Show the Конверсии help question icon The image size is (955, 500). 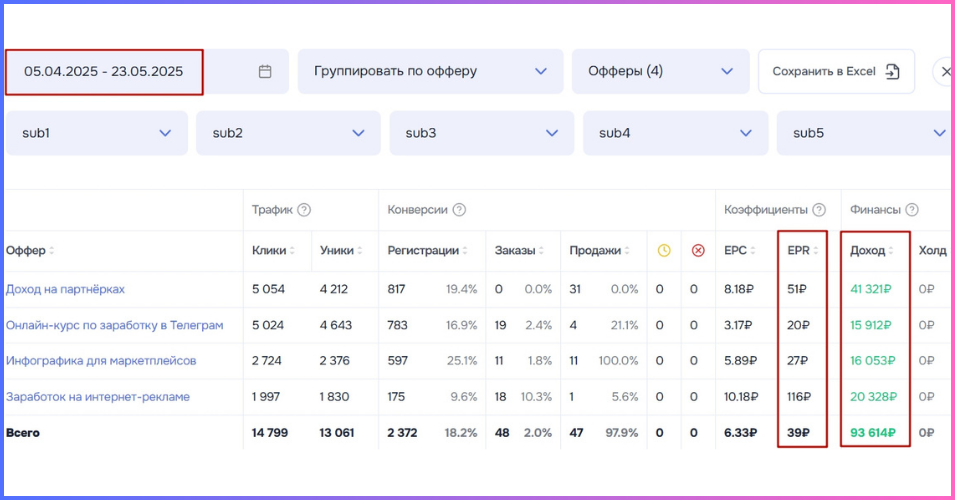(x=459, y=210)
